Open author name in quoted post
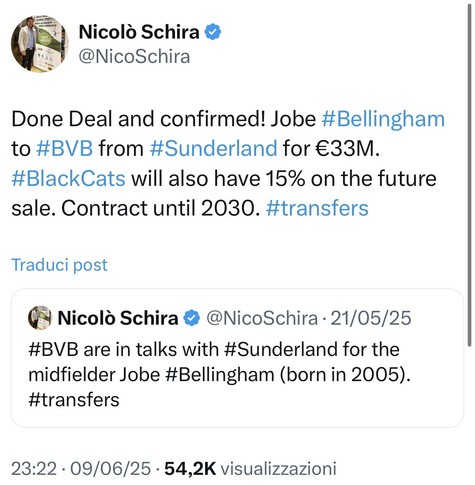The image size is (475, 485). tap(118, 318)
